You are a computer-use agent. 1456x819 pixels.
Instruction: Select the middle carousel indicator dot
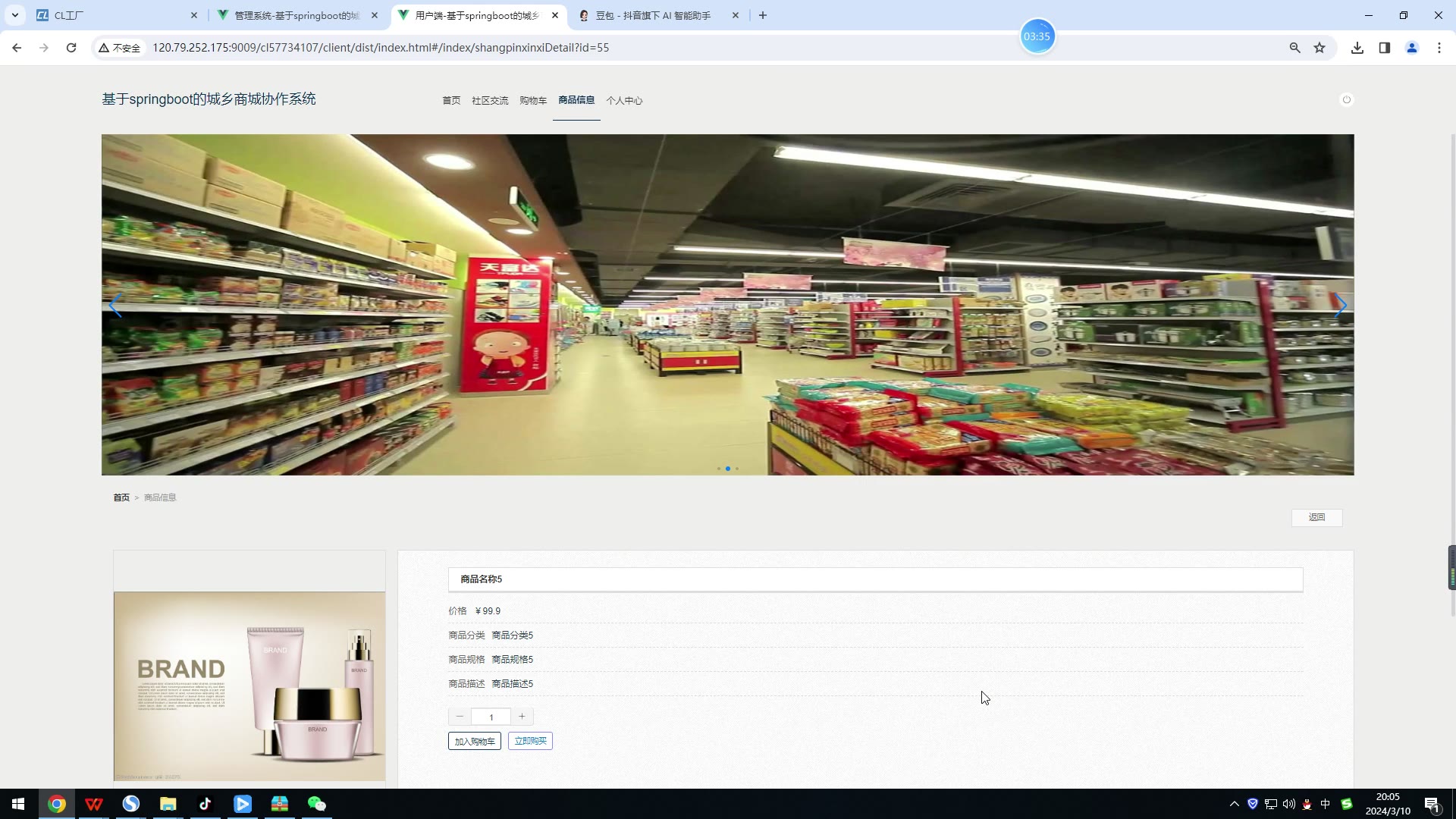(728, 469)
